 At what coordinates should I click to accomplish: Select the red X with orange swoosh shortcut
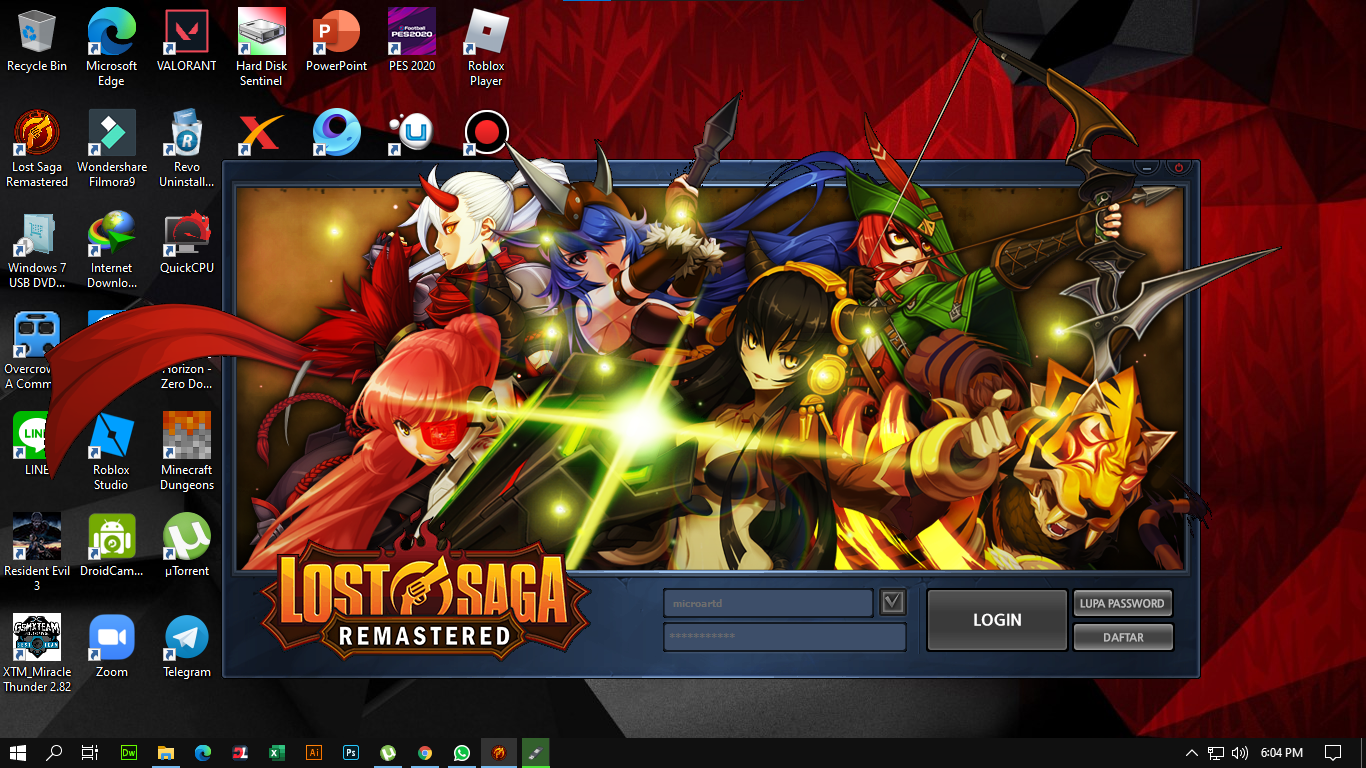pyautogui.click(x=262, y=133)
